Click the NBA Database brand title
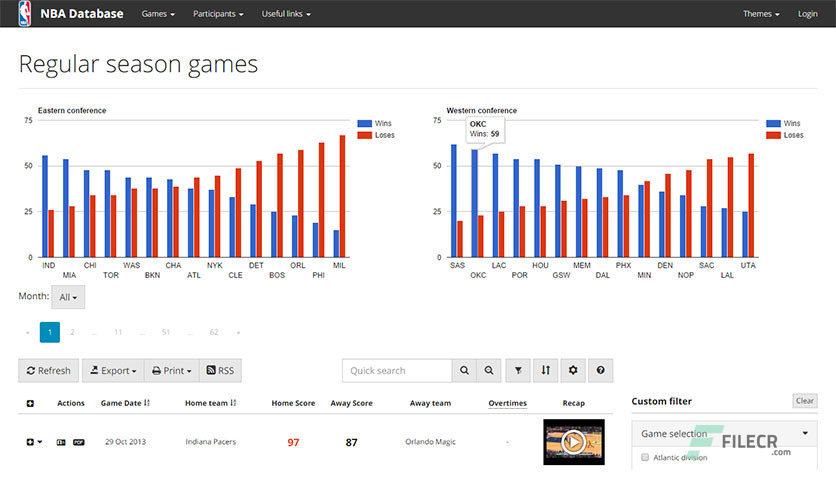836x484 pixels. (x=82, y=14)
